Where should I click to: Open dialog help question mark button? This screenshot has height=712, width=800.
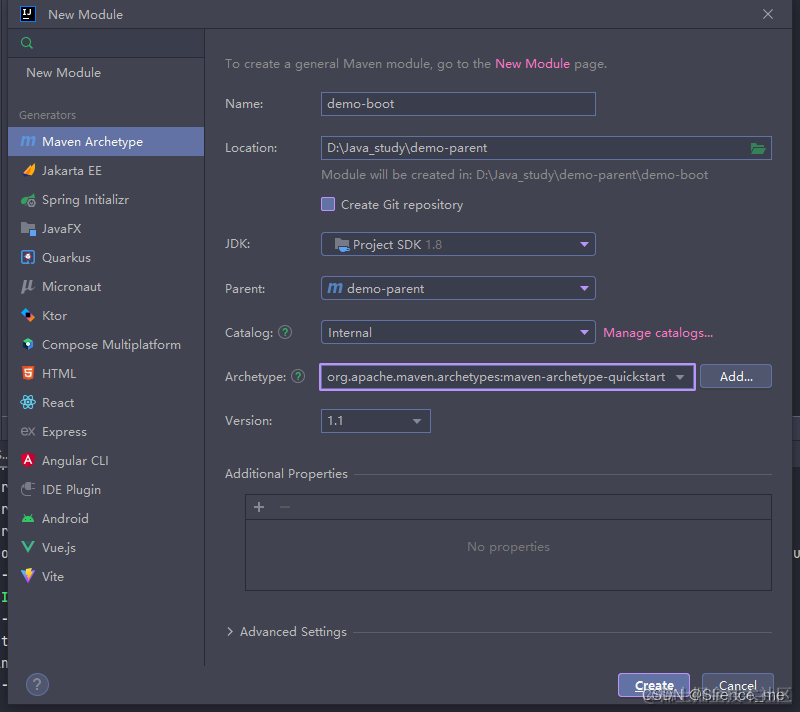point(37,684)
